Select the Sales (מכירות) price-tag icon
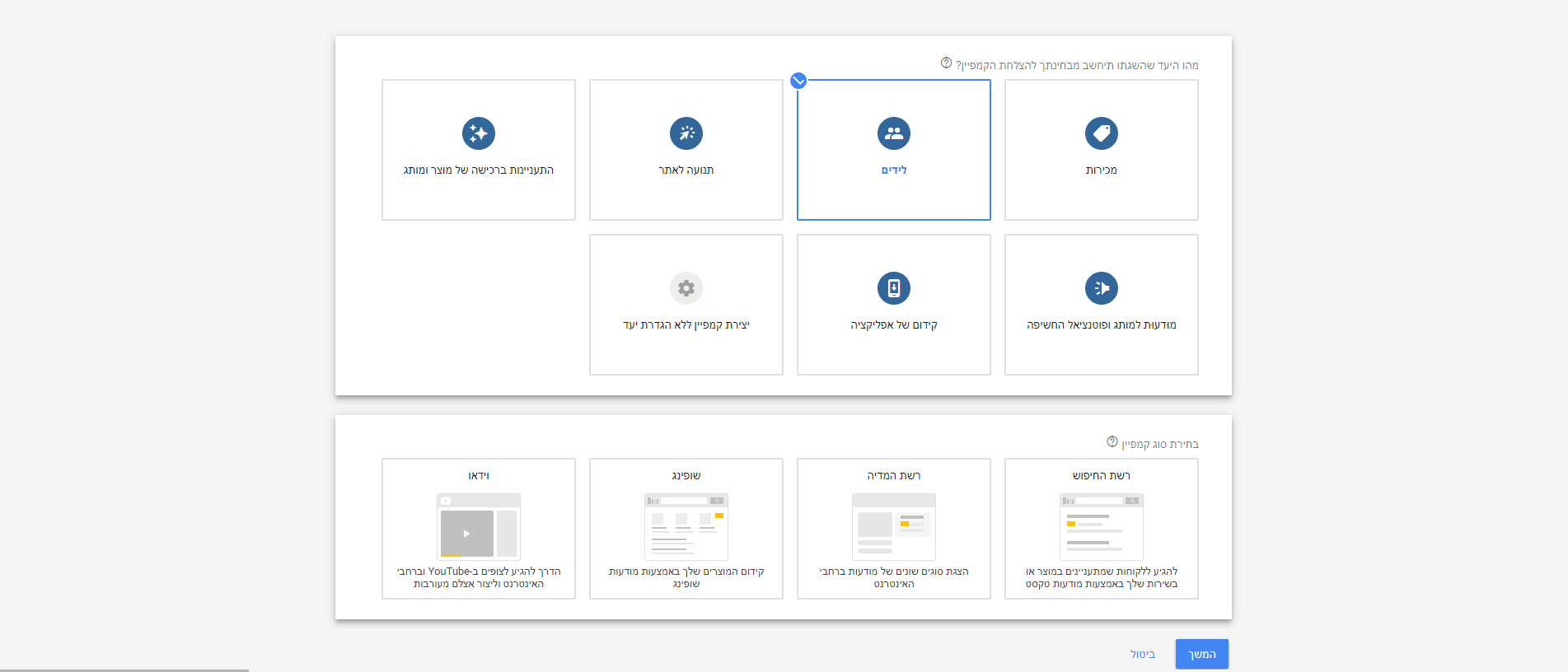This screenshot has height=672, width=1568. pyautogui.click(x=1102, y=133)
